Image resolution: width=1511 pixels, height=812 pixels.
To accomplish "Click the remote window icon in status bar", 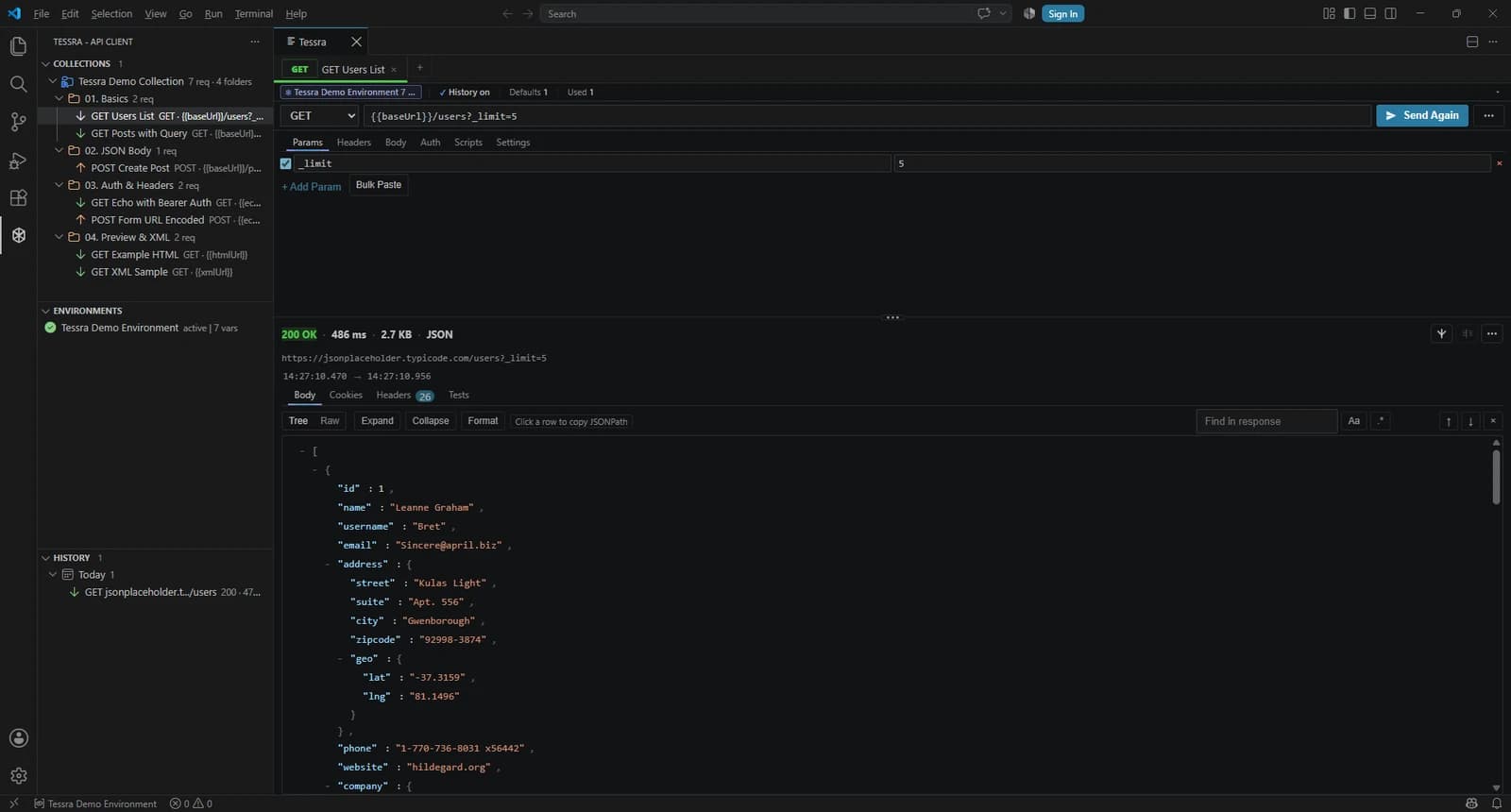I will pos(13,804).
